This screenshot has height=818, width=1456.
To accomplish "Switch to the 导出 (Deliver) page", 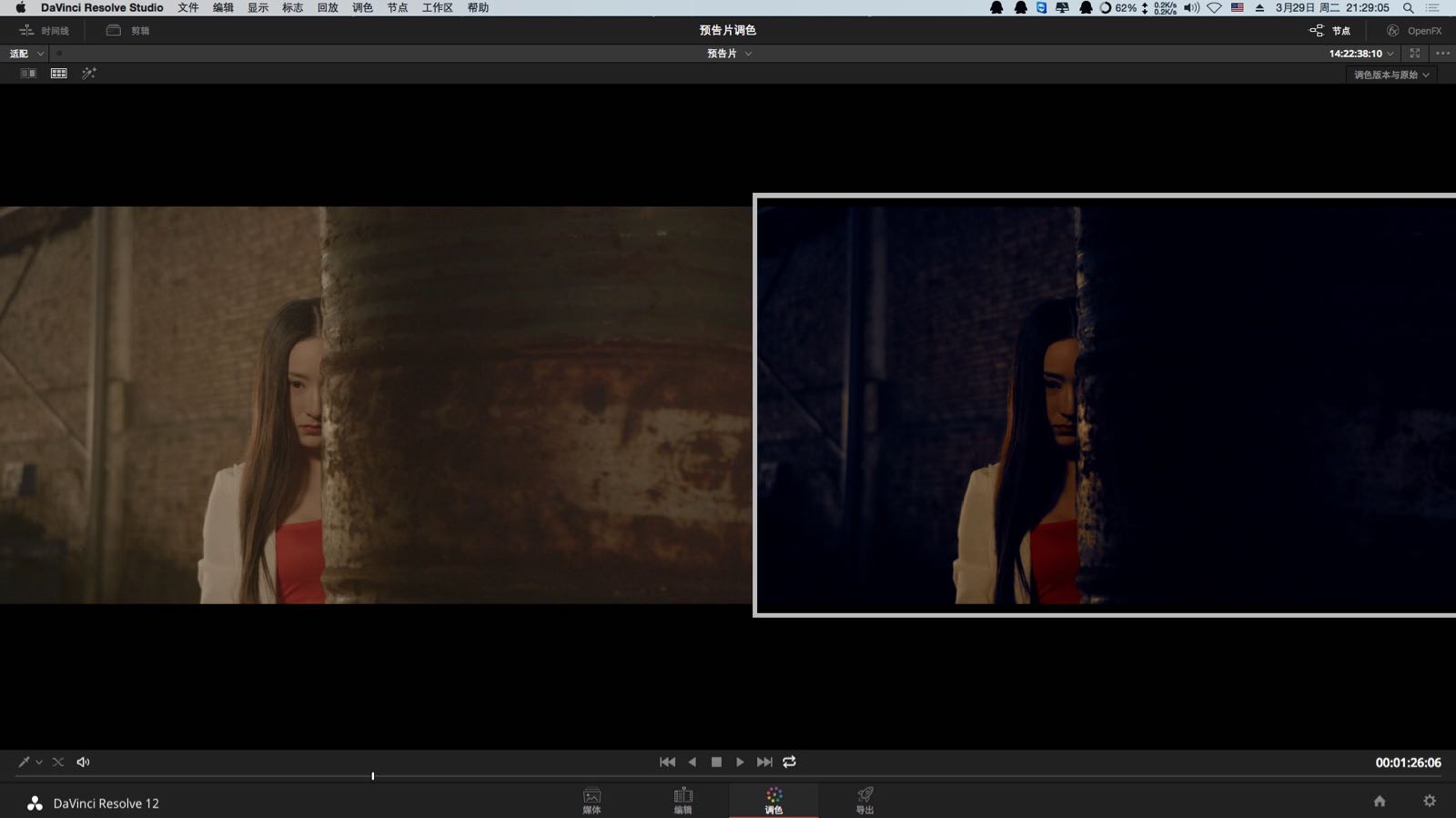I will [x=864, y=801].
